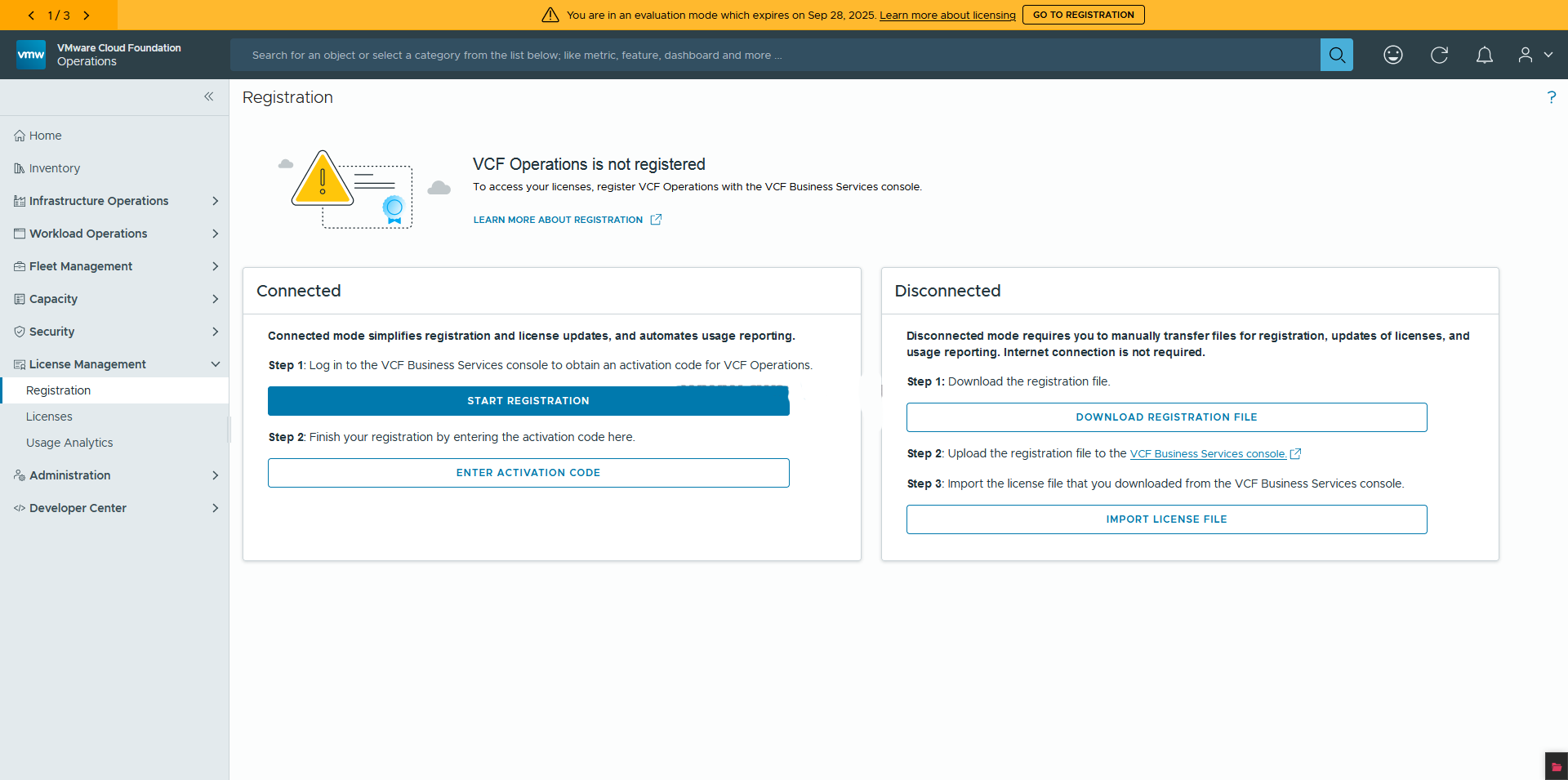Go to next page arrow
This screenshot has width=1568, height=780.
87,15
